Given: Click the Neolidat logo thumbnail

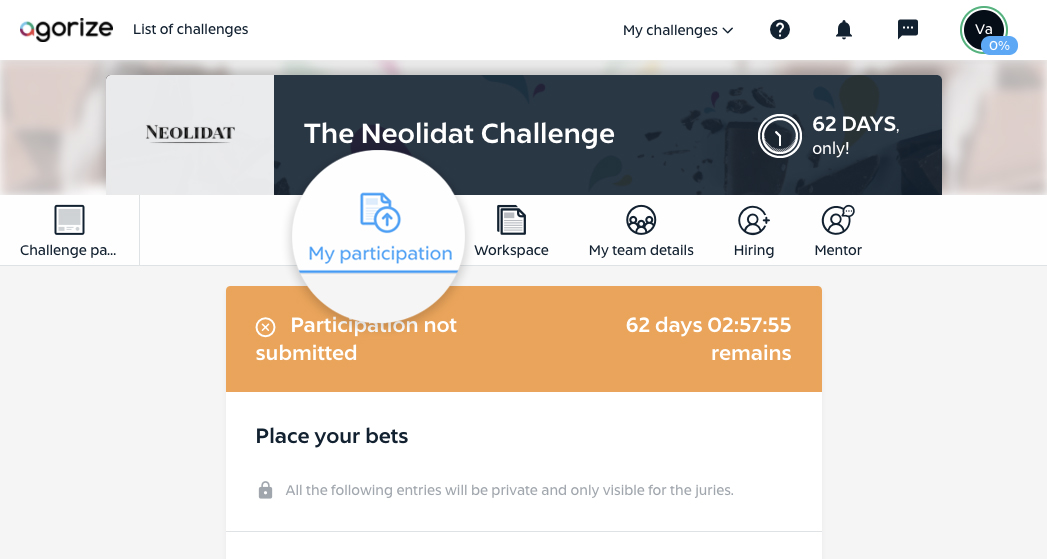Looking at the screenshot, I should [190, 134].
